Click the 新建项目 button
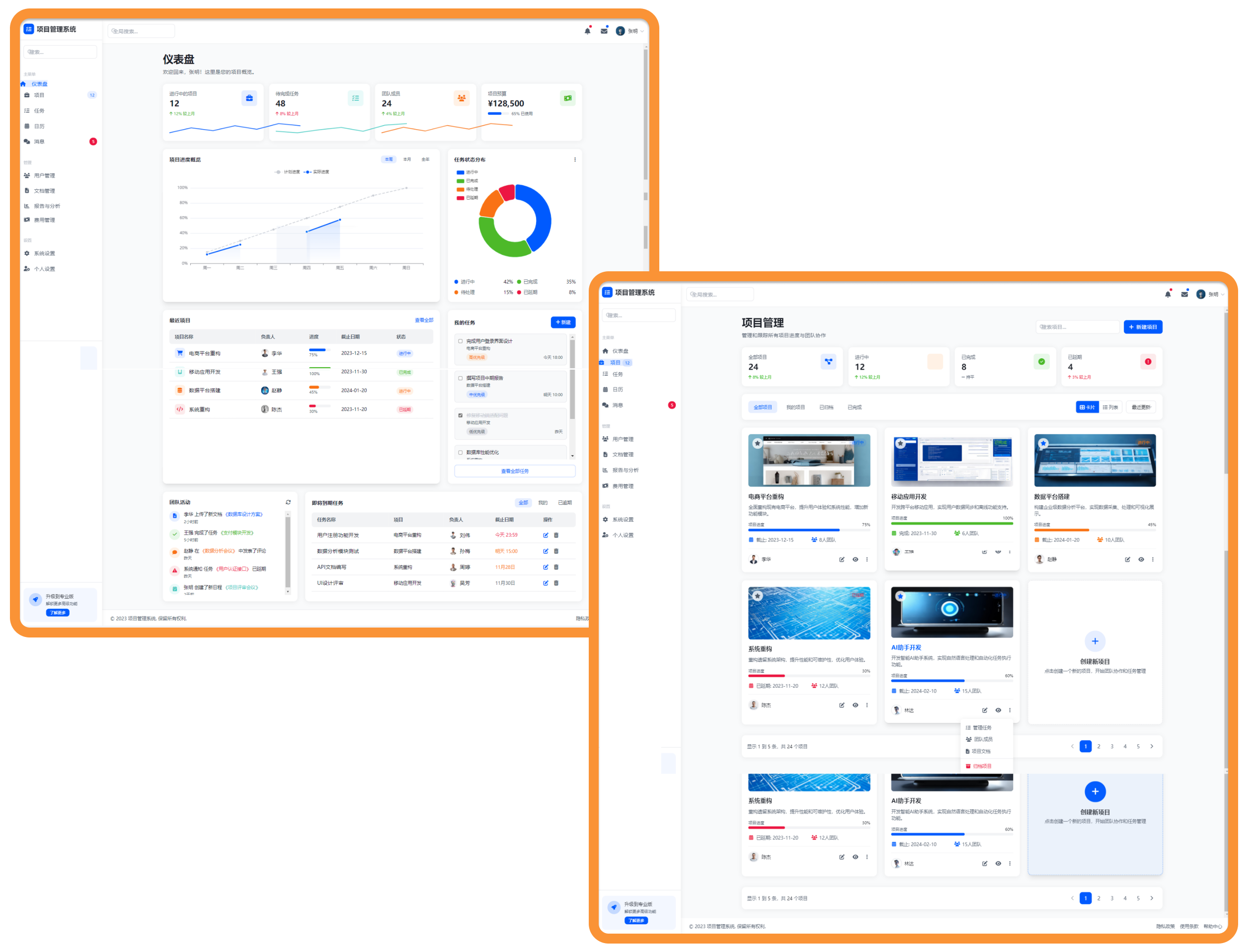 pyautogui.click(x=1142, y=327)
